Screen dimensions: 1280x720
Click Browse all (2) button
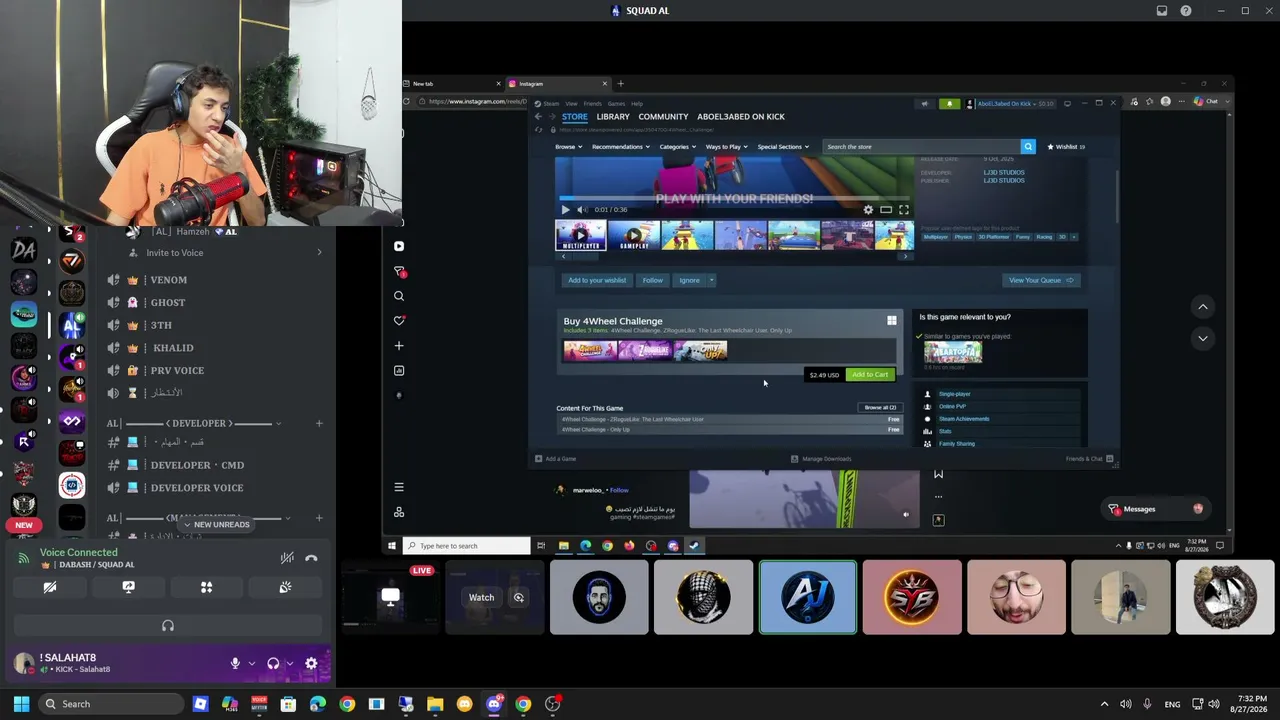(x=880, y=408)
